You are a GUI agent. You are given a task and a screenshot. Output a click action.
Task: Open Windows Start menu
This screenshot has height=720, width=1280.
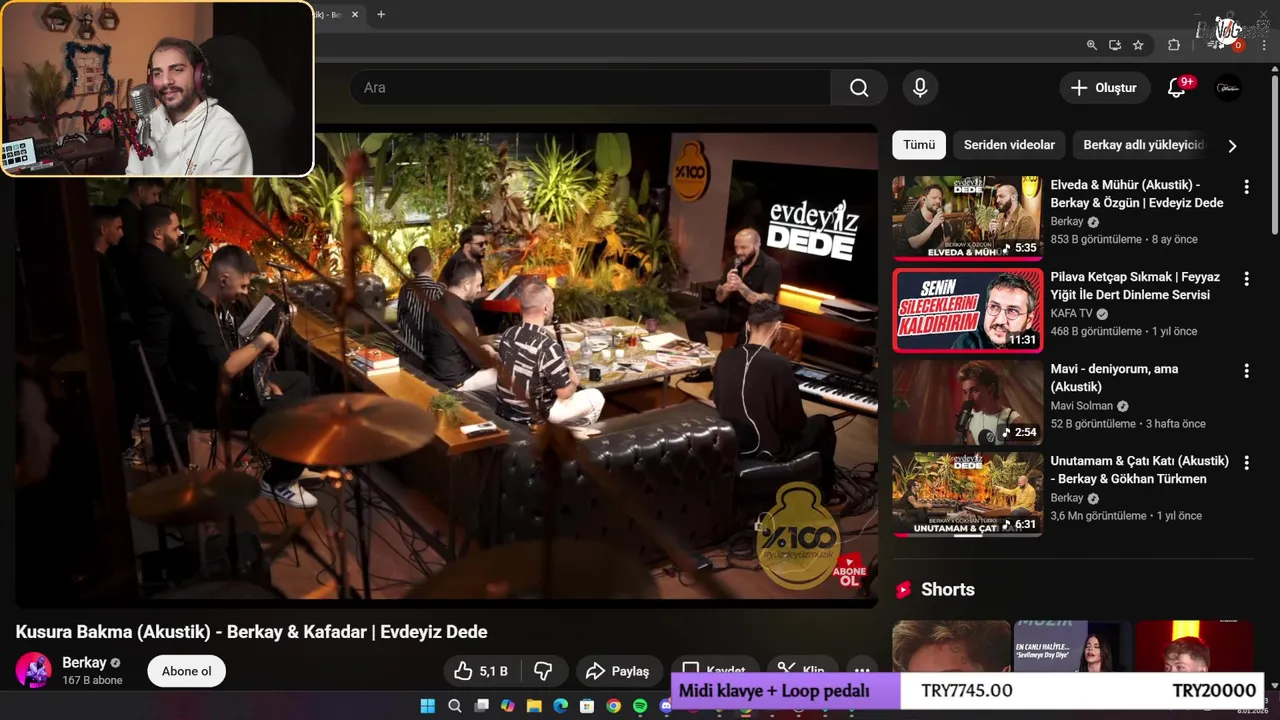pyautogui.click(x=428, y=706)
